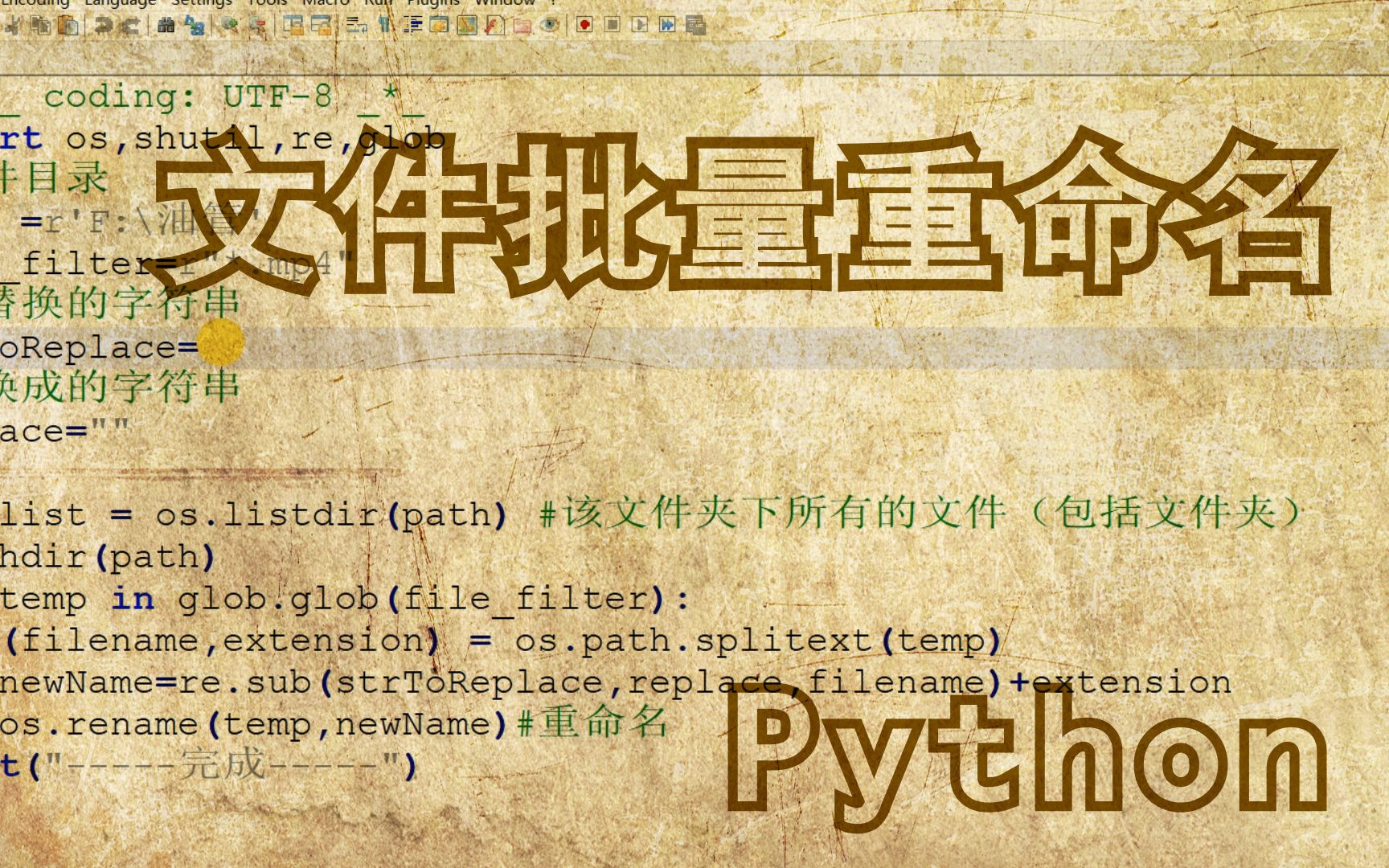Open the user defined language icon
Image resolution: width=1389 pixels, height=868 pixels.
tap(440, 26)
